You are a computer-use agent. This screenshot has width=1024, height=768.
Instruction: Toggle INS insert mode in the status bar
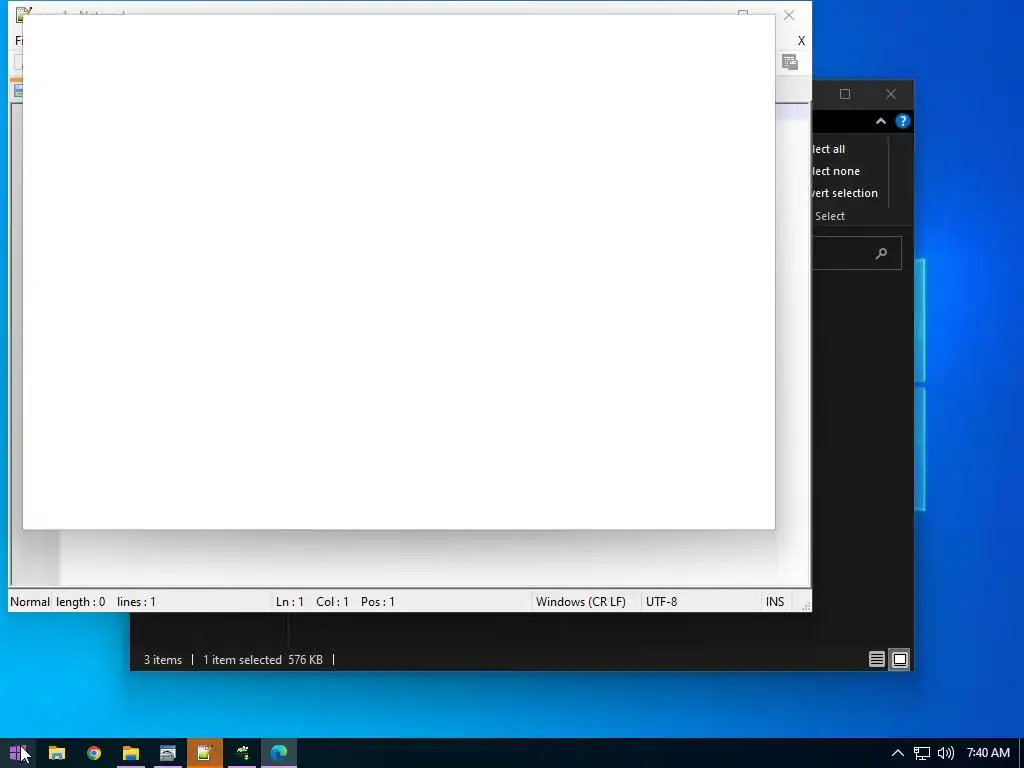775,601
